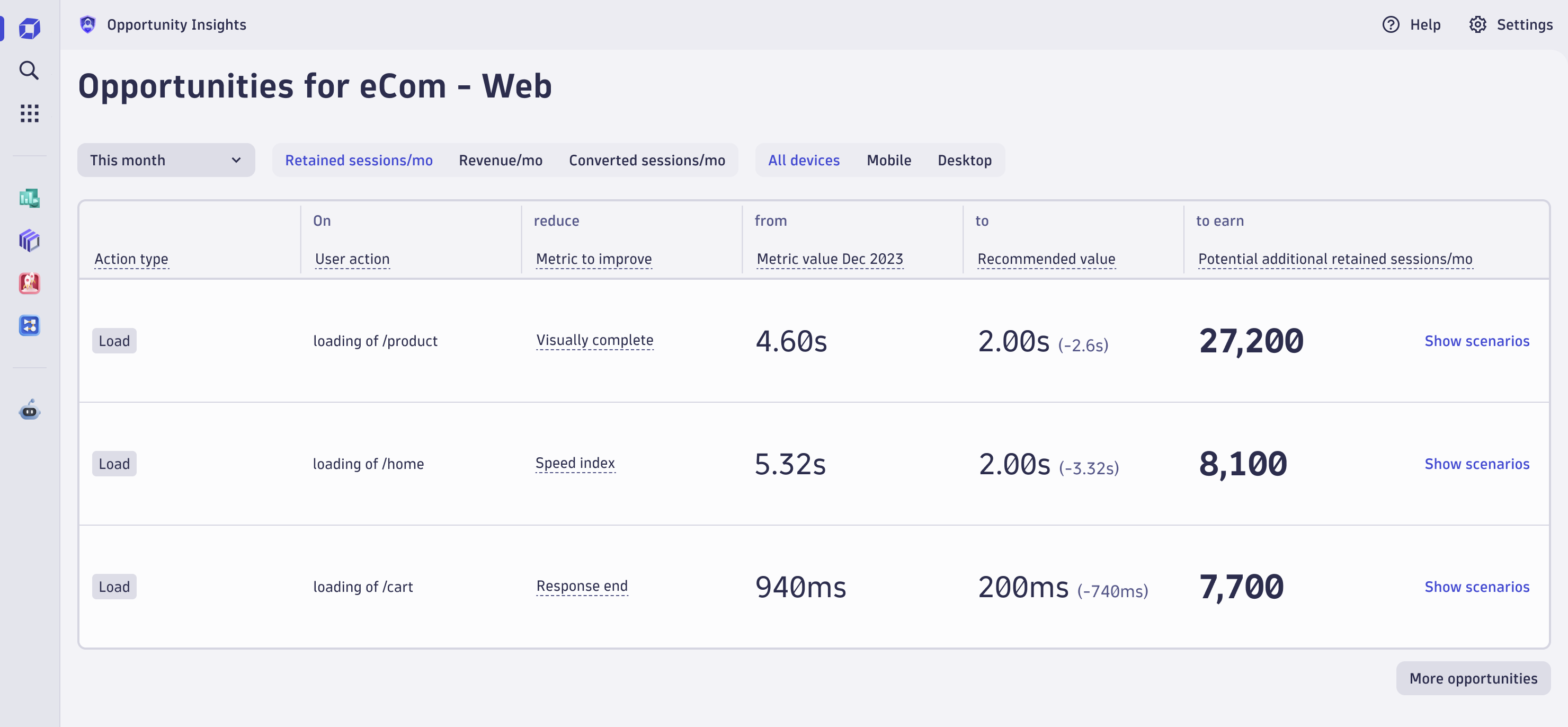Click the Speed index metric link
The height and width of the screenshot is (727, 1568).
pos(574,462)
